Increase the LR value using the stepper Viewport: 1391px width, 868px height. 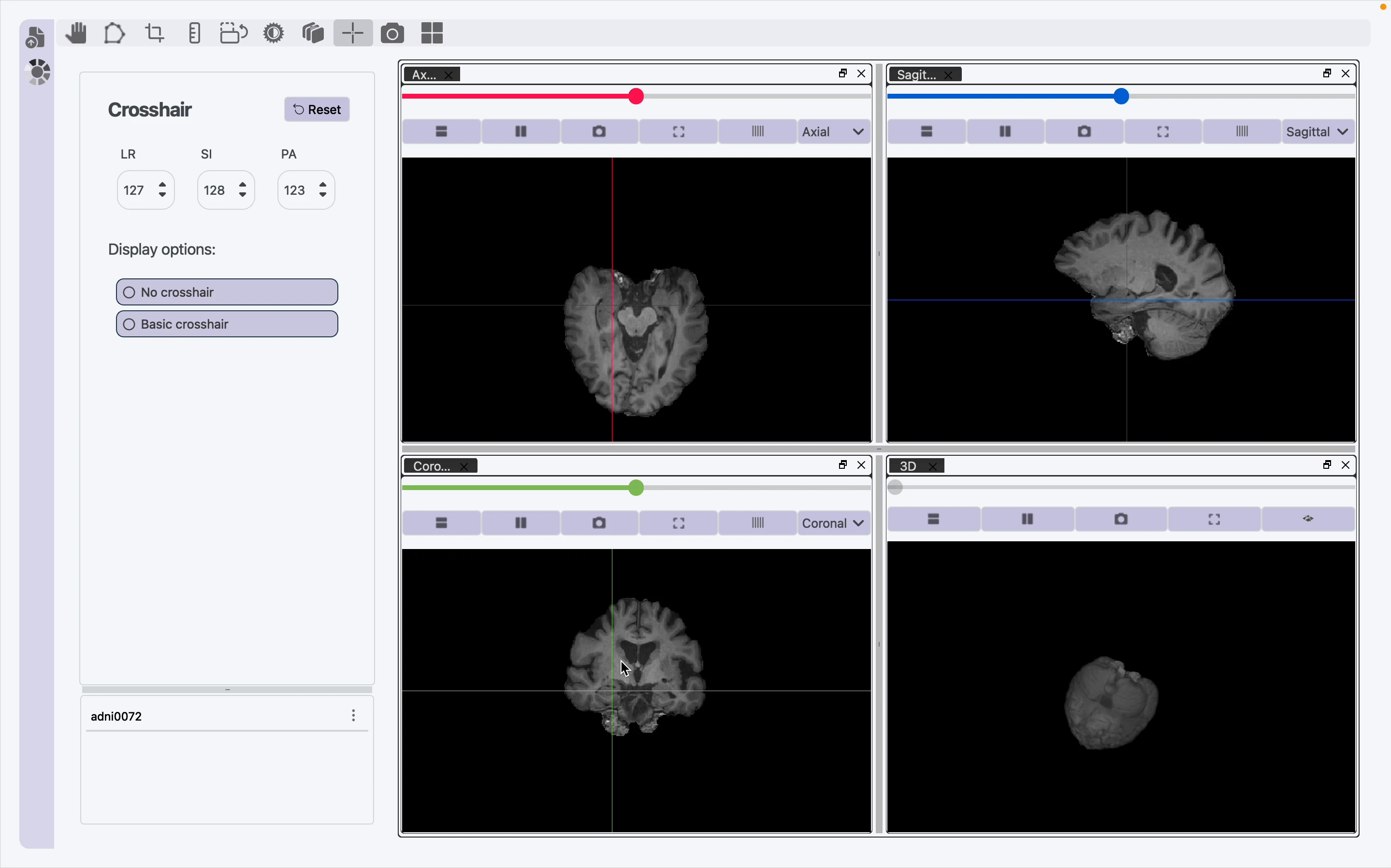[162, 185]
